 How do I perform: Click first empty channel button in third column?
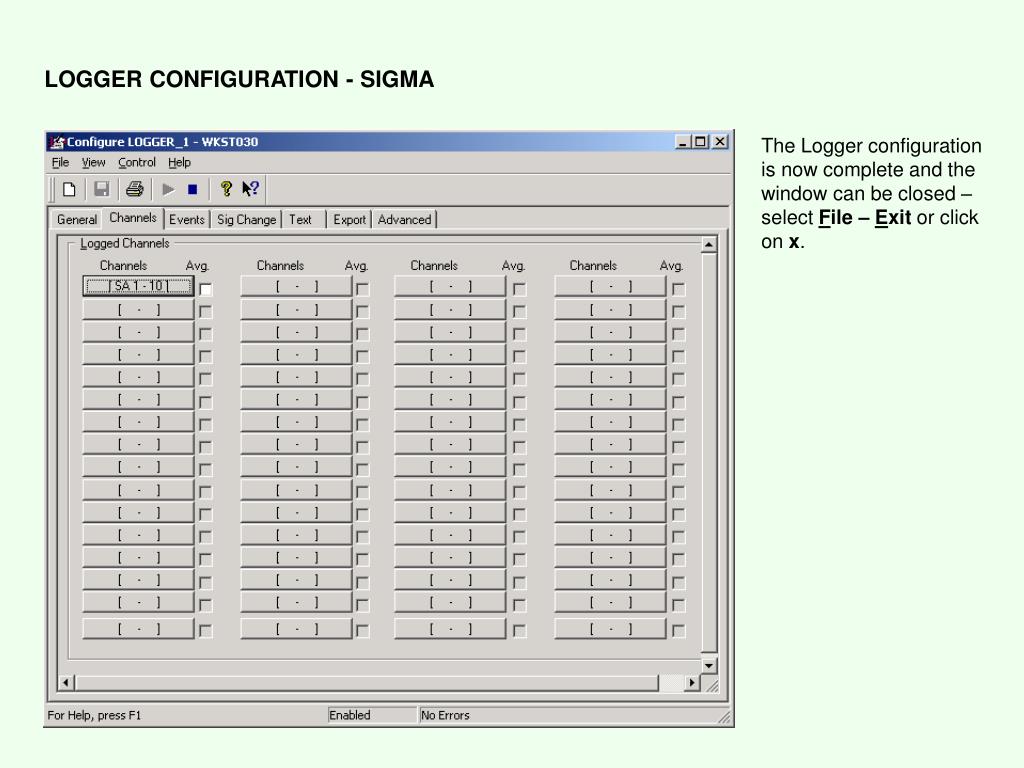coord(451,286)
